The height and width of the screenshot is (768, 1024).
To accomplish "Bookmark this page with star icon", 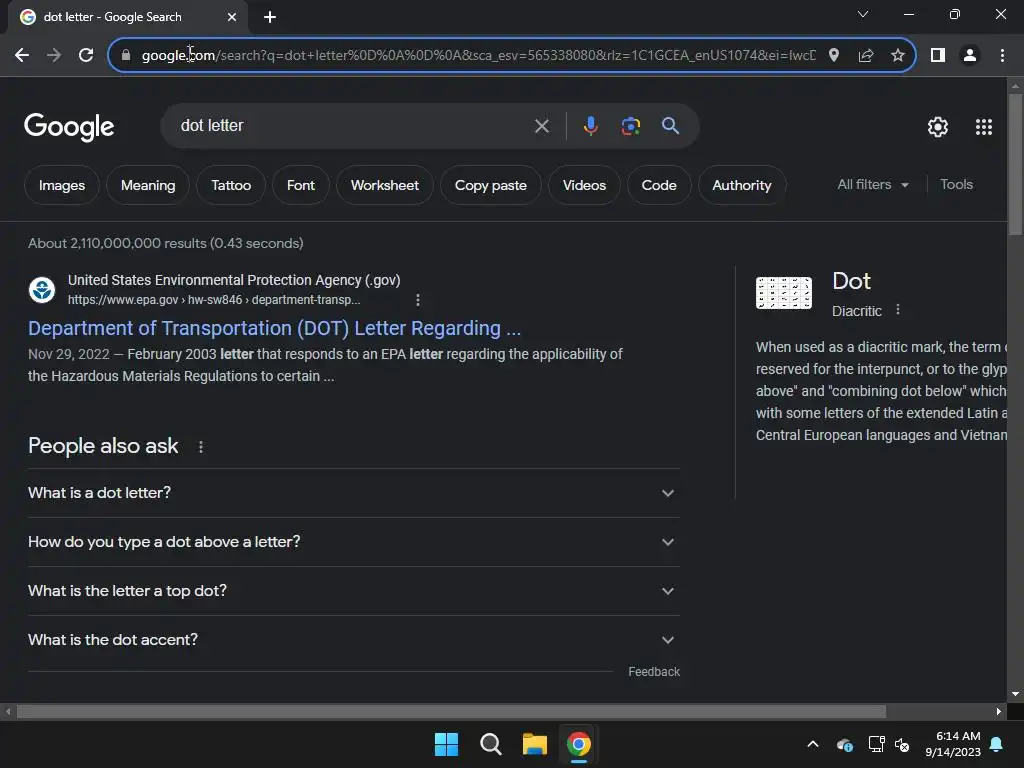I will point(898,56).
